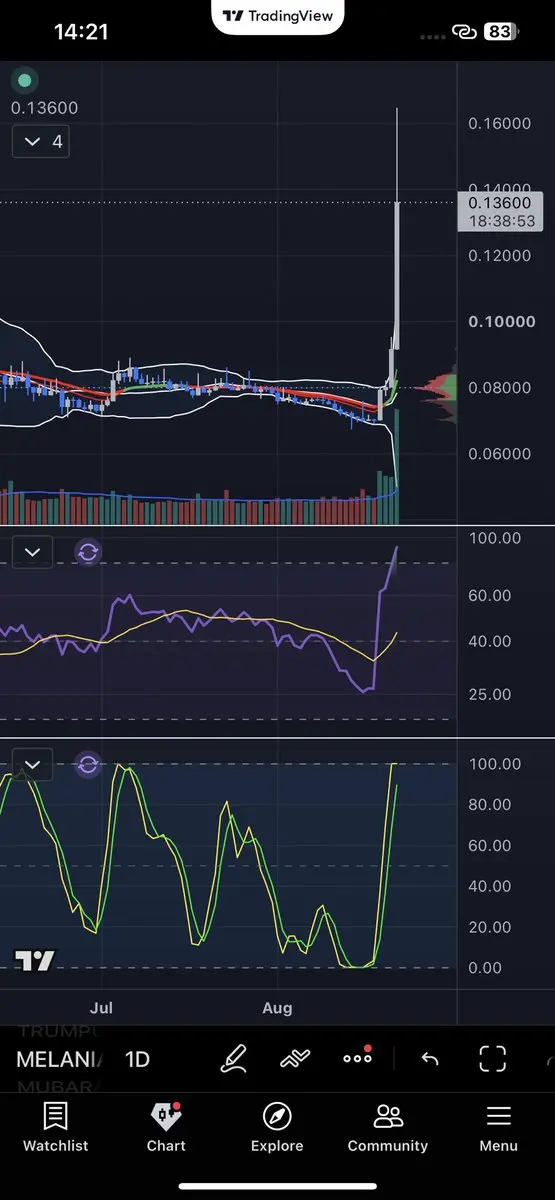Collapse the indicator legend showing 4
Image resolution: width=555 pixels, height=1200 pixels.
pos(41,142)
